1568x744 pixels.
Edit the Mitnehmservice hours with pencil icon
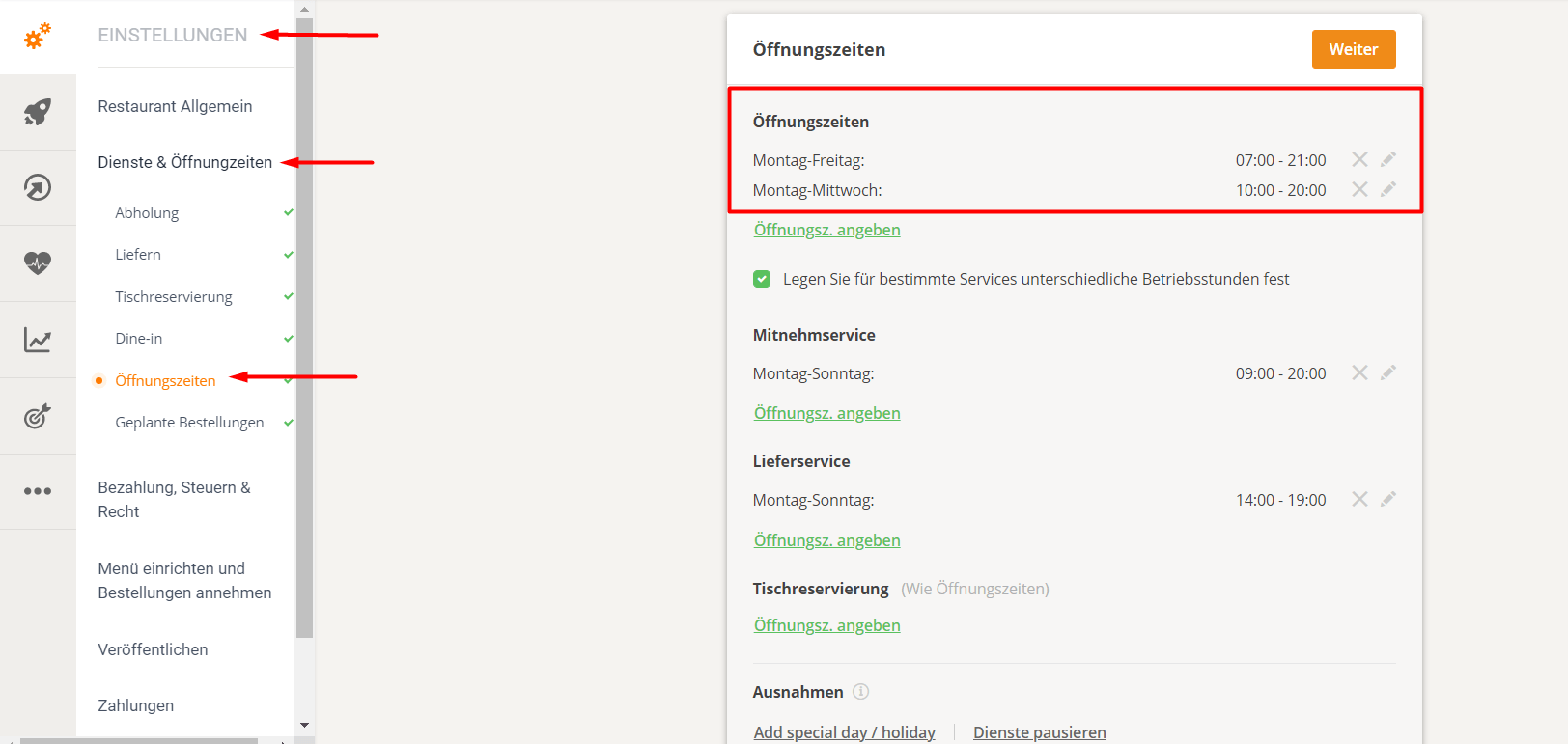pyautogui.click(x=1388, y=372)
